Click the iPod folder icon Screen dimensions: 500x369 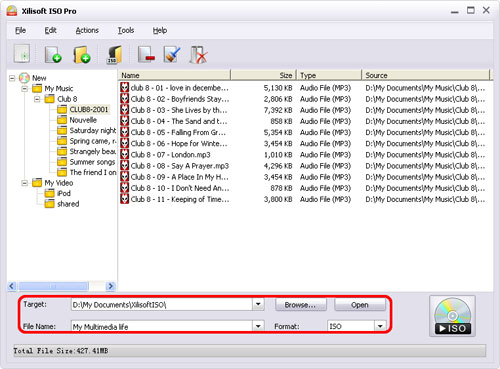pos(50,193)
